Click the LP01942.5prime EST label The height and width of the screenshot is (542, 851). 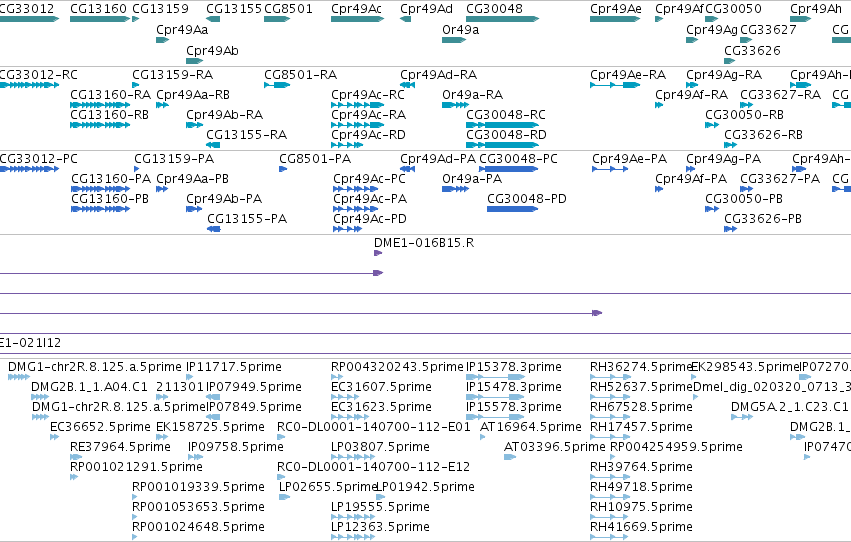point(426,487)
